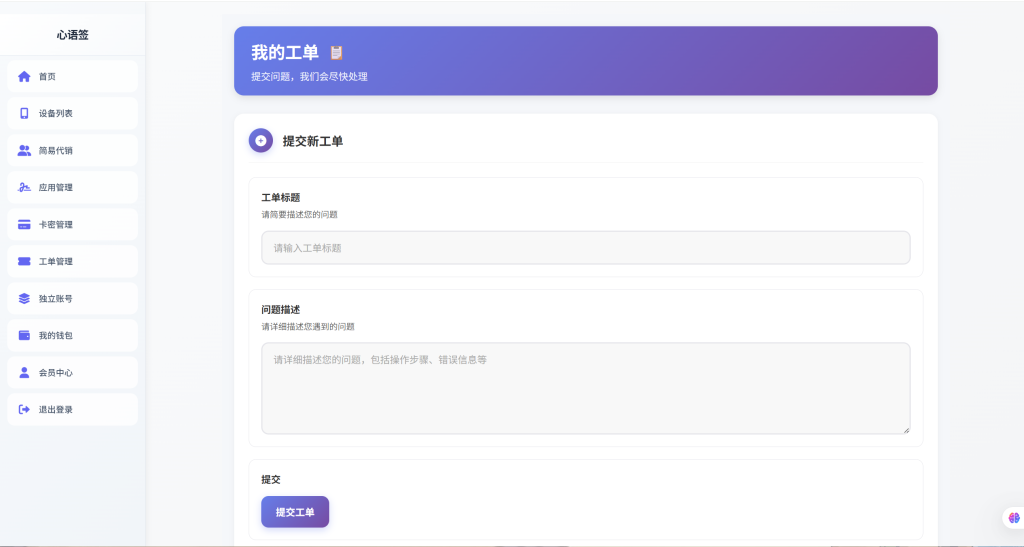1024x547 pixels.
Task: Click the device icon beside 设备列表
Action: point(24,114)
